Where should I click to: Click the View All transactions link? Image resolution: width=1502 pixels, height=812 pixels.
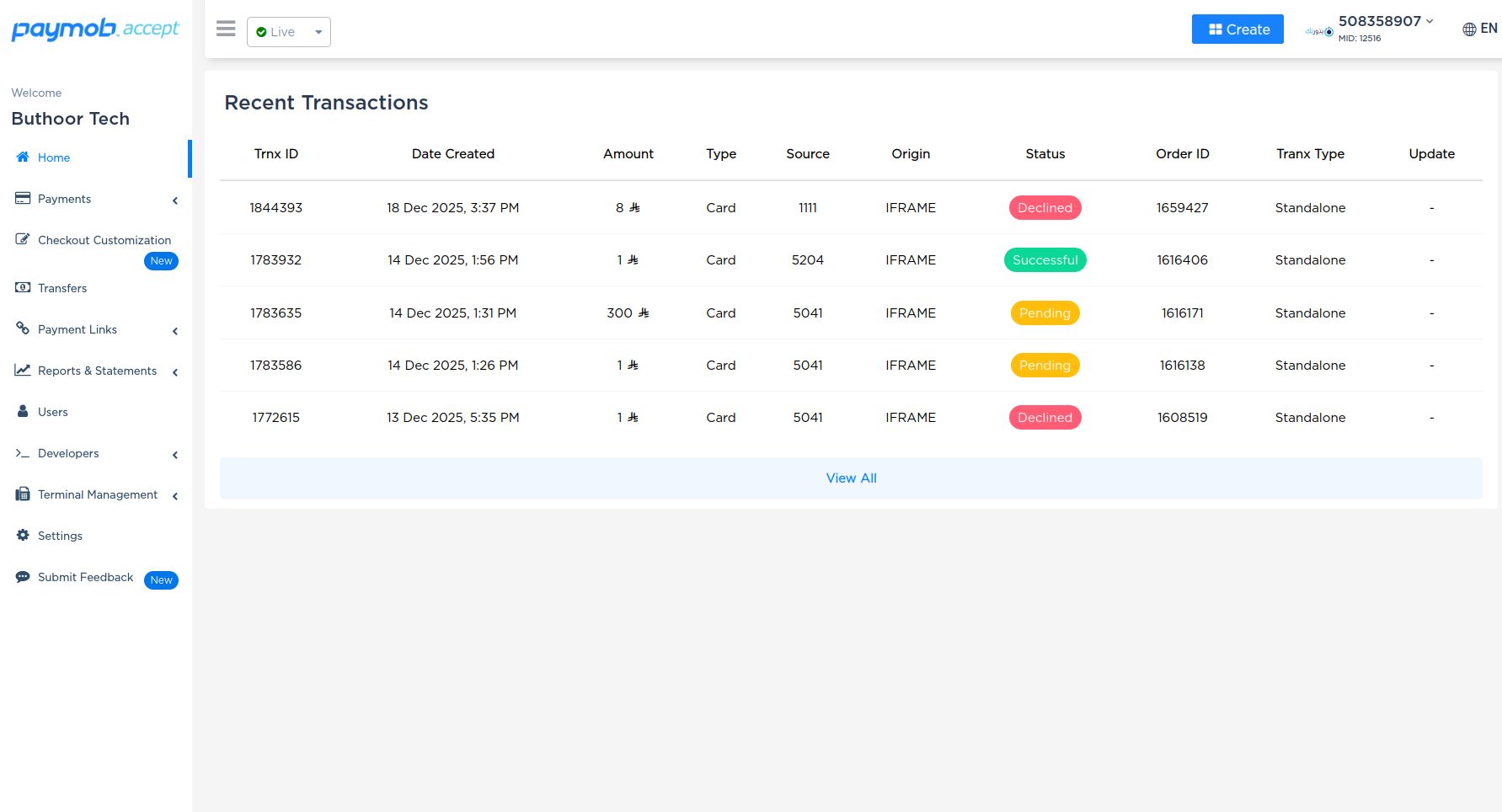[851, 478]
